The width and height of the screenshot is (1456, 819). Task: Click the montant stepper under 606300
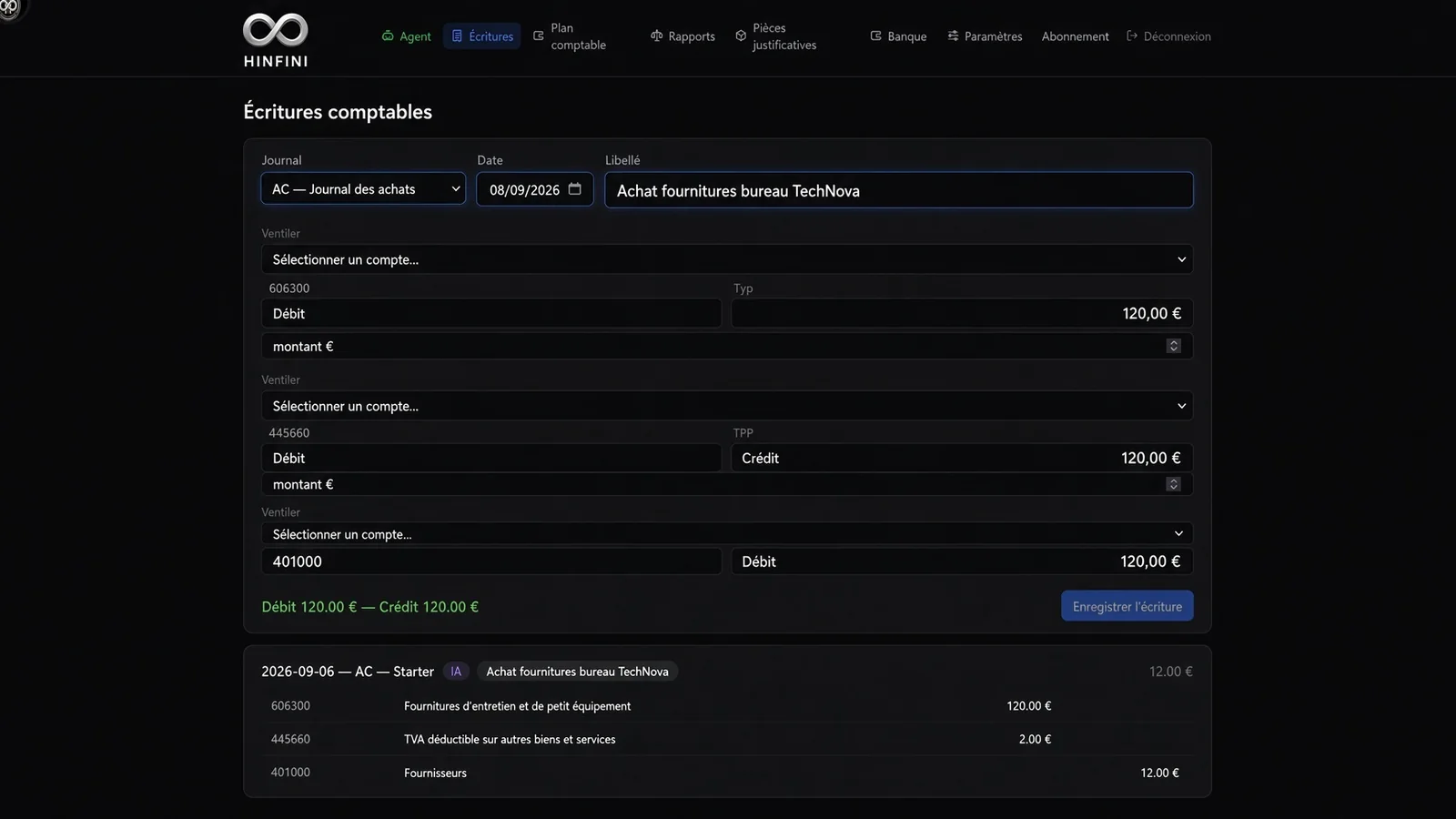pos(1173,346)
